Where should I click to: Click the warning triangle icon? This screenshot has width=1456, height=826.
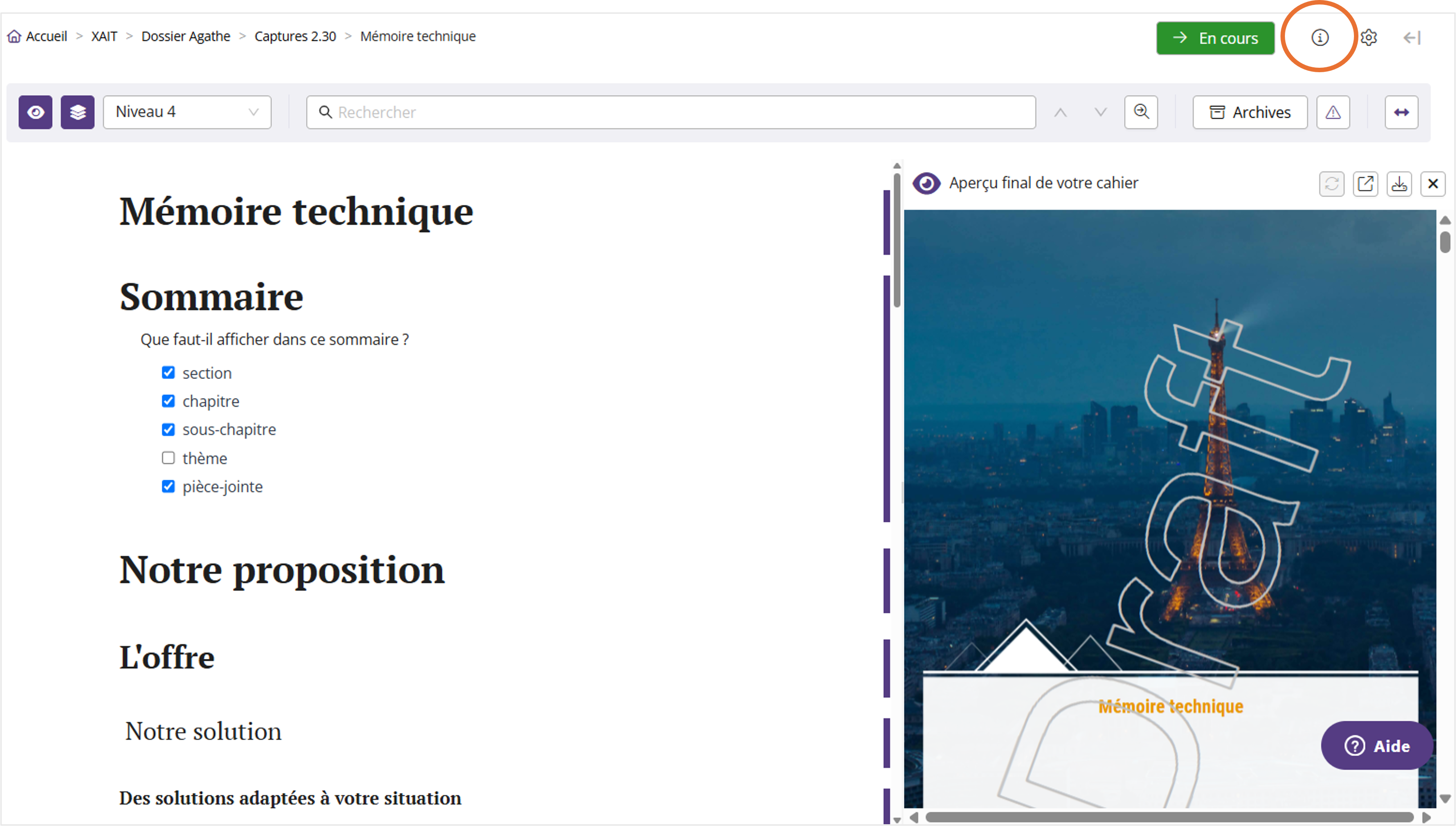[x=1333, y=112]
